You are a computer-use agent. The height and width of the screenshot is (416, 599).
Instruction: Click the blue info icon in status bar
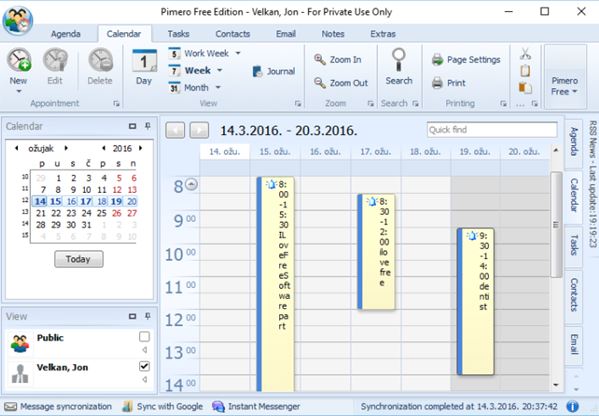[572, 406]
